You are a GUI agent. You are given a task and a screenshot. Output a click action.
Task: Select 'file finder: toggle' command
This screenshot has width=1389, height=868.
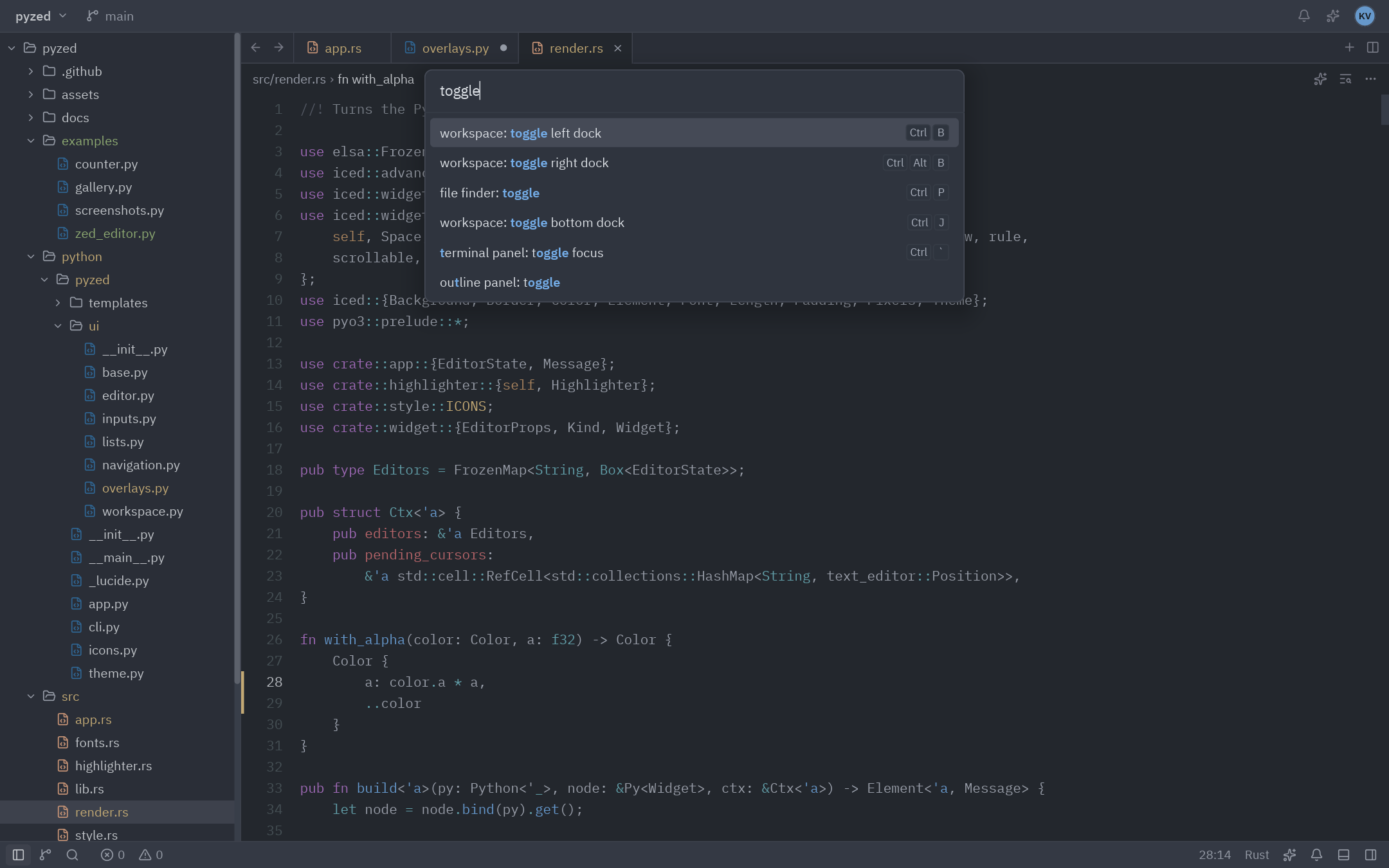[x=694, y=193]
